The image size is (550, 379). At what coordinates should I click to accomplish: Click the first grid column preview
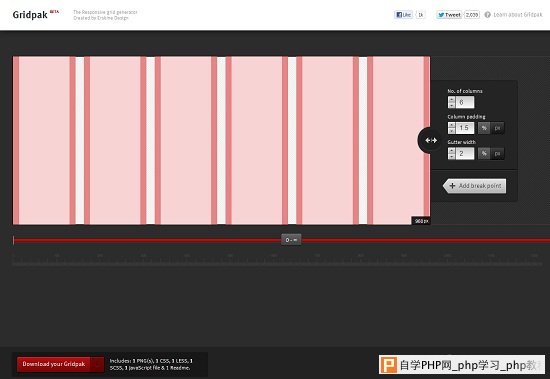44,140
